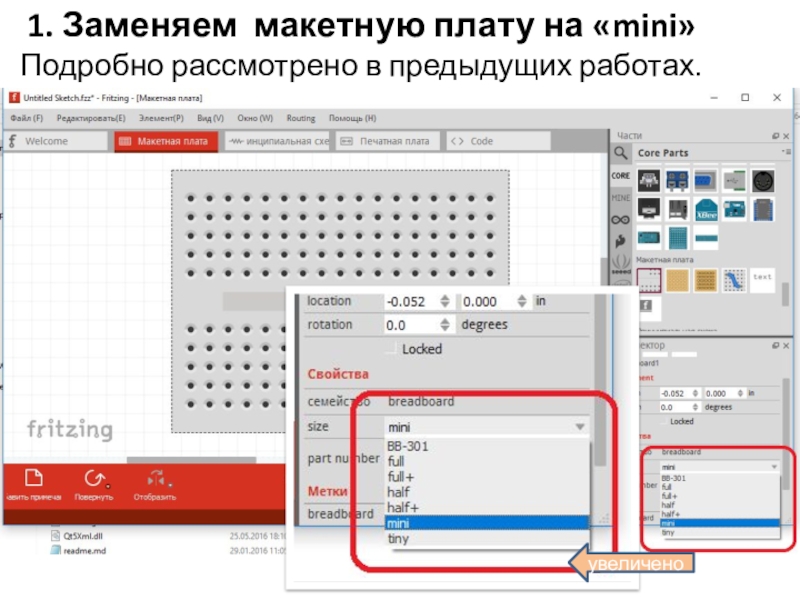Click the enlarged location Y field 0.000

tap(487, 302)
